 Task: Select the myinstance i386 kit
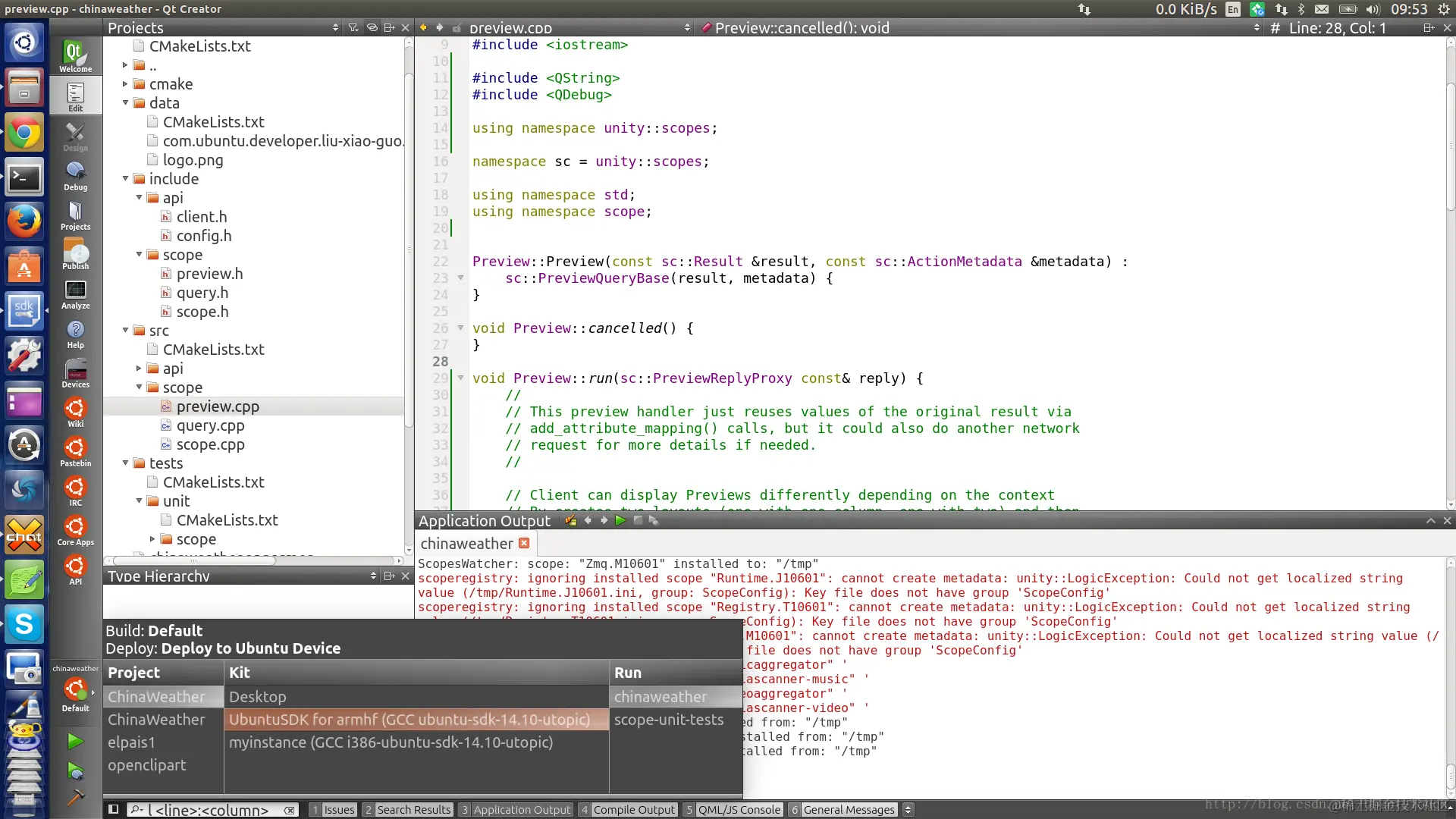pyautogui.click(x=391, y=742)
